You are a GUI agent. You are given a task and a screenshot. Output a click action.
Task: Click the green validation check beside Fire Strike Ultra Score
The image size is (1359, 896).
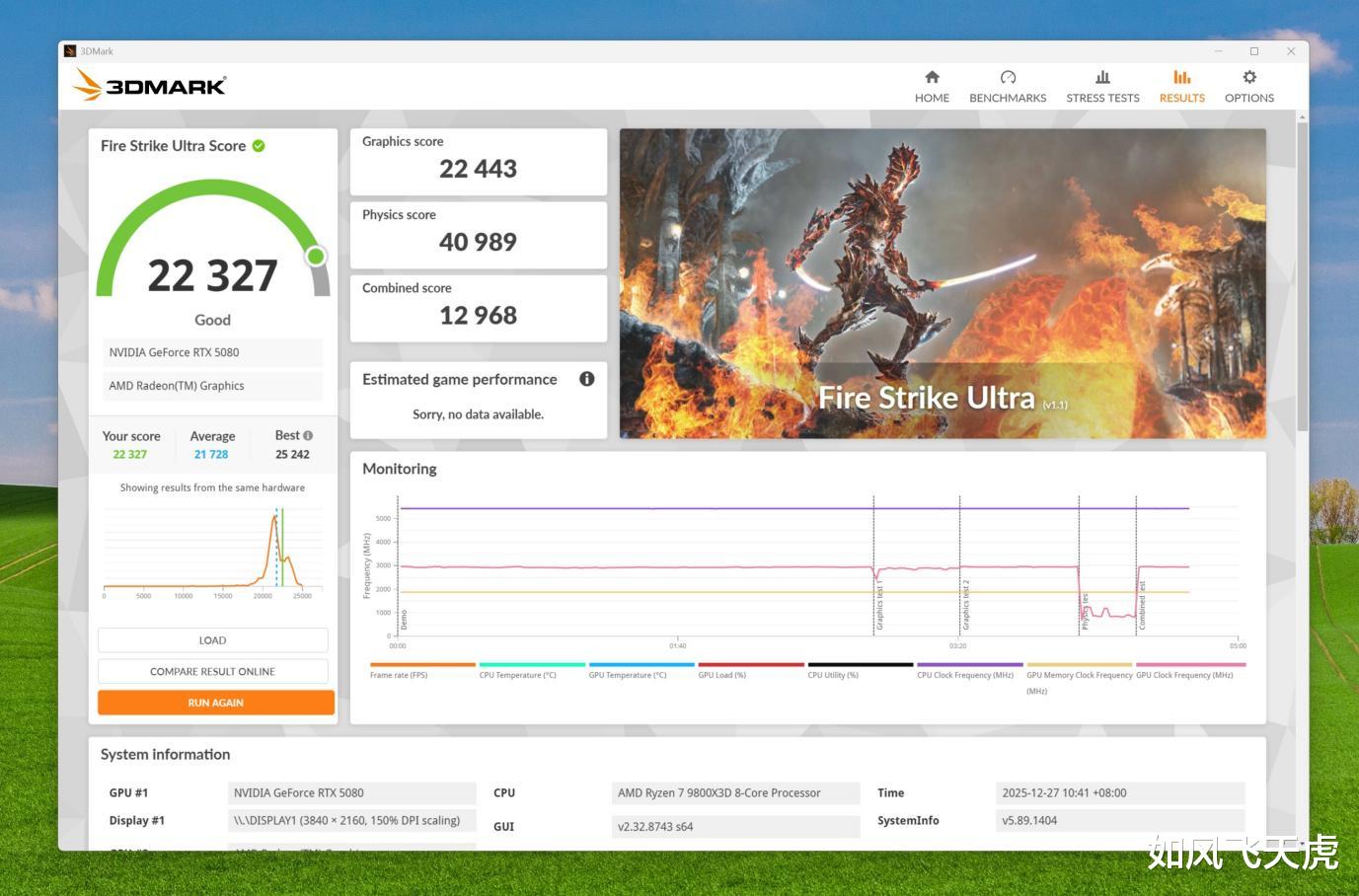259,146
